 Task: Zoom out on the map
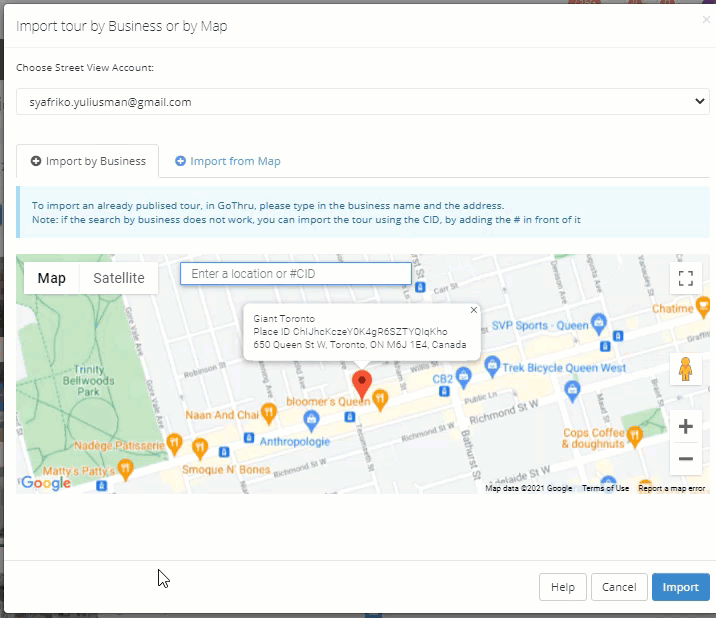(x=685, y=459)
